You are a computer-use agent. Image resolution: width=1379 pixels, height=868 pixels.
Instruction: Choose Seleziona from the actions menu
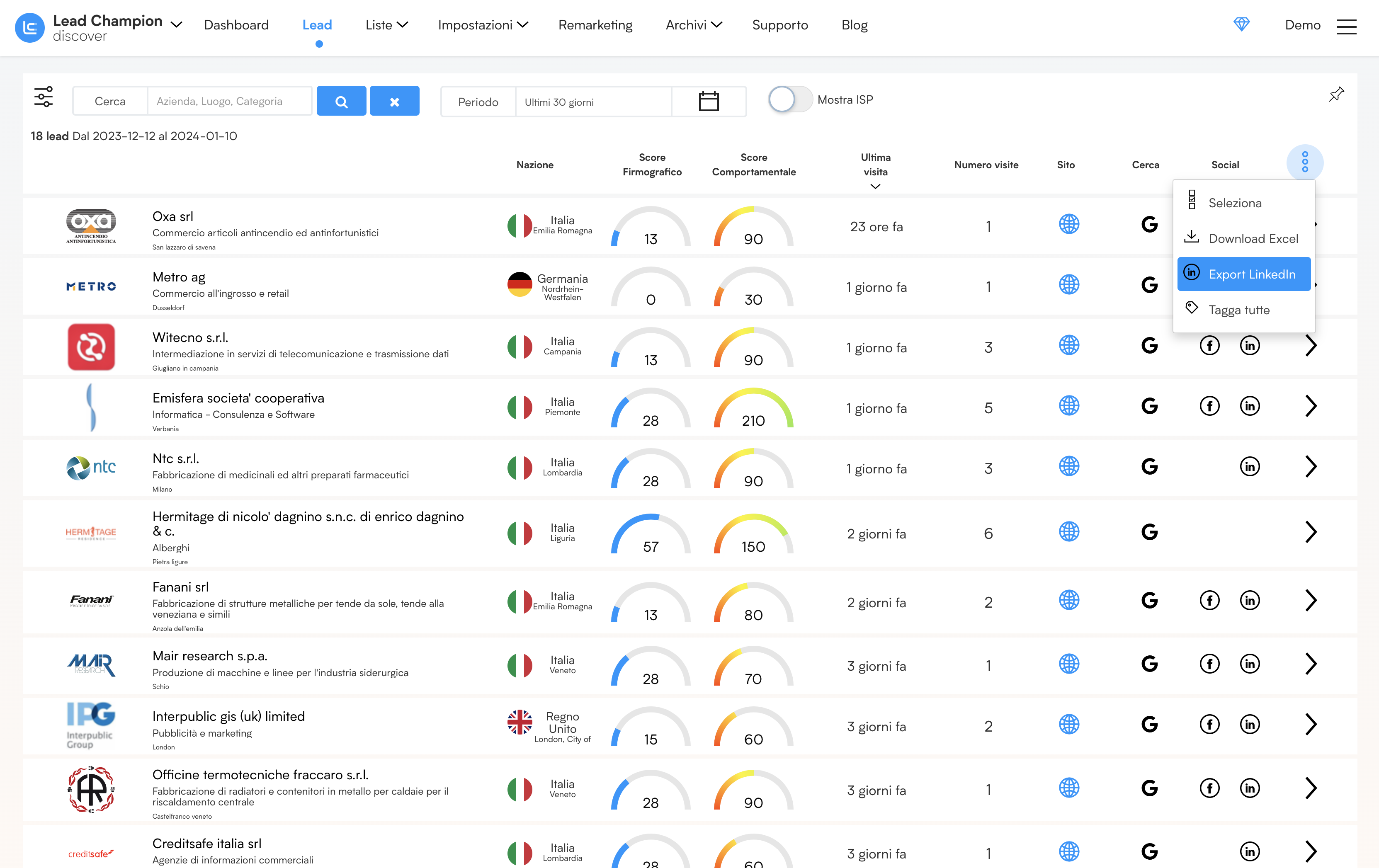pyautogui.click(x=1244, y=203)
